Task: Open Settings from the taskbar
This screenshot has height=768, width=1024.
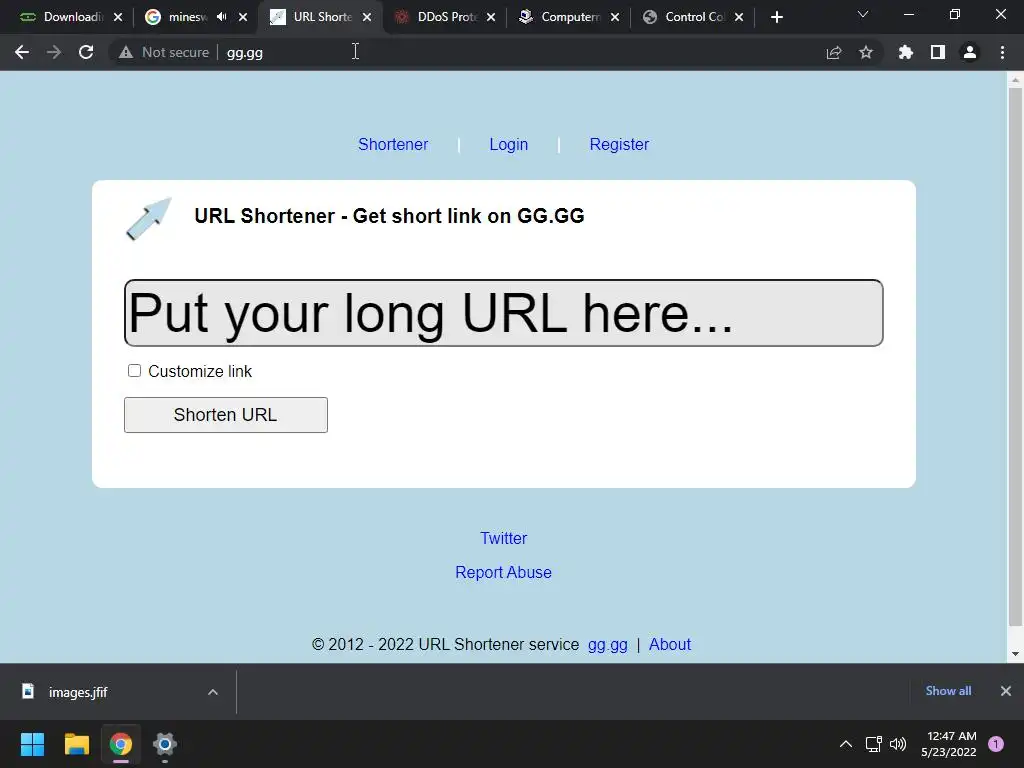Action: click(x=165, y=744)
